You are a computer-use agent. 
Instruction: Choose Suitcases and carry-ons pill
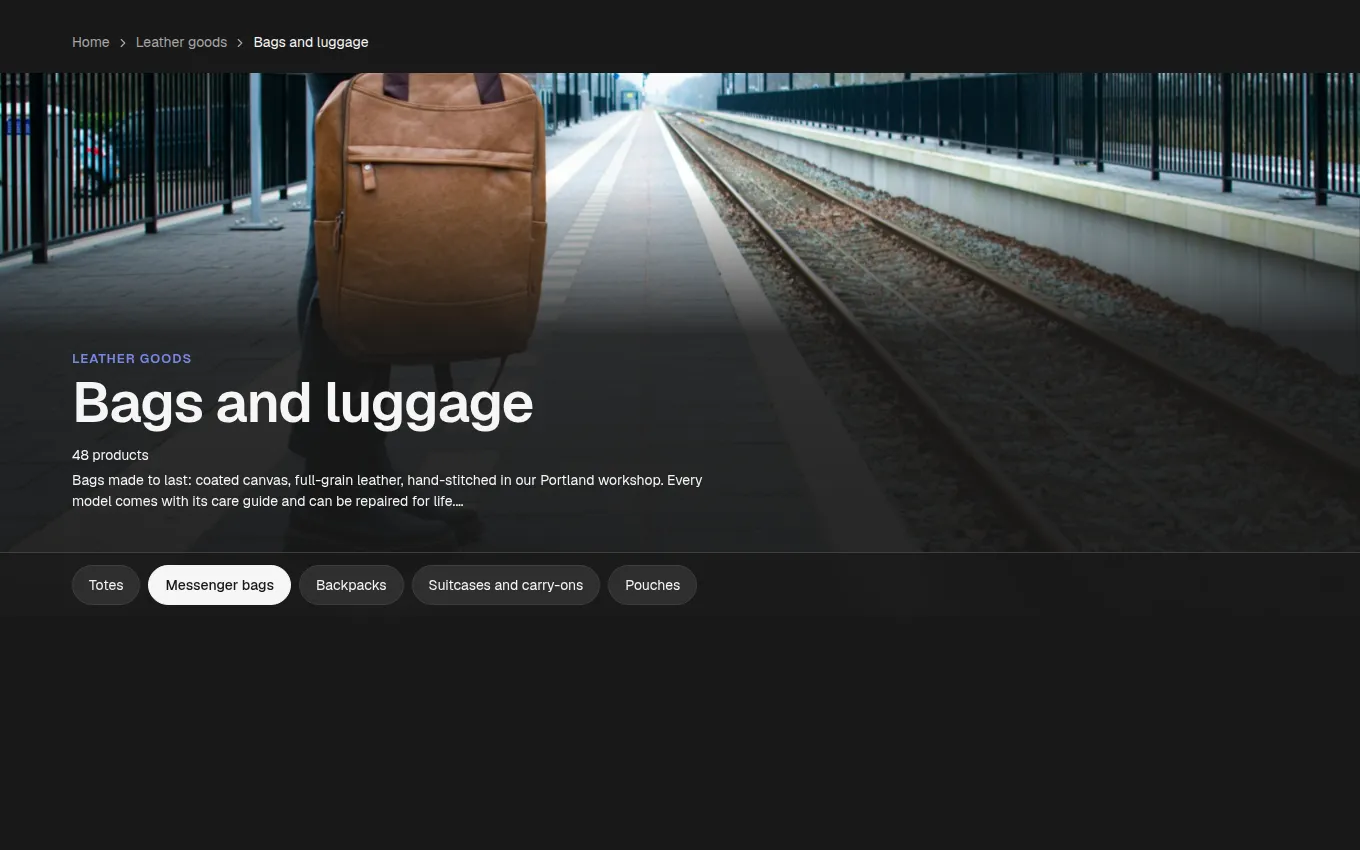pyautogui.click(x=505, y=585)
